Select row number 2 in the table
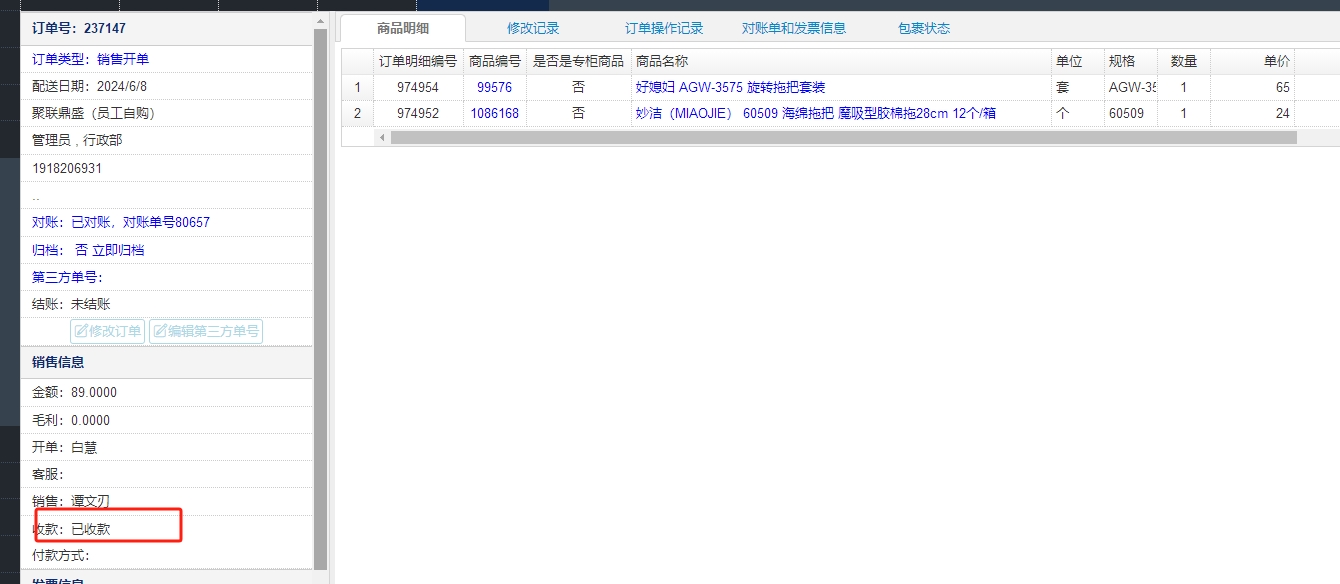This screenshot has width=1340, height=584. 357,113
